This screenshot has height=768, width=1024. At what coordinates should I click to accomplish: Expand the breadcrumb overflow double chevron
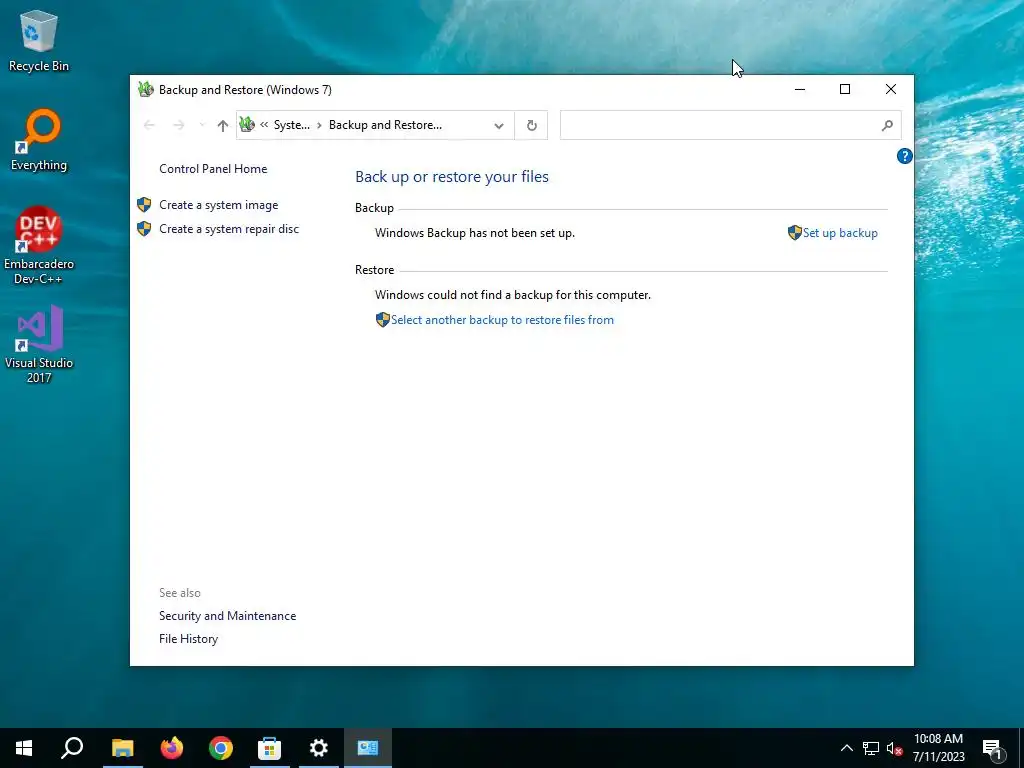264,125
